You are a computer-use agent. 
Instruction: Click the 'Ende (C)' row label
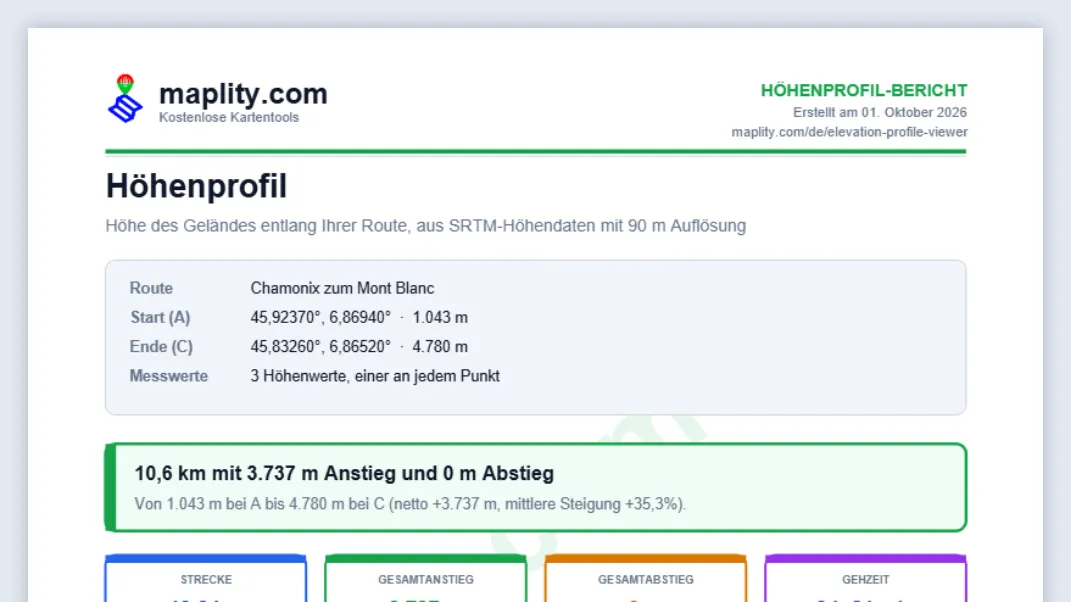tap(161, 347)
